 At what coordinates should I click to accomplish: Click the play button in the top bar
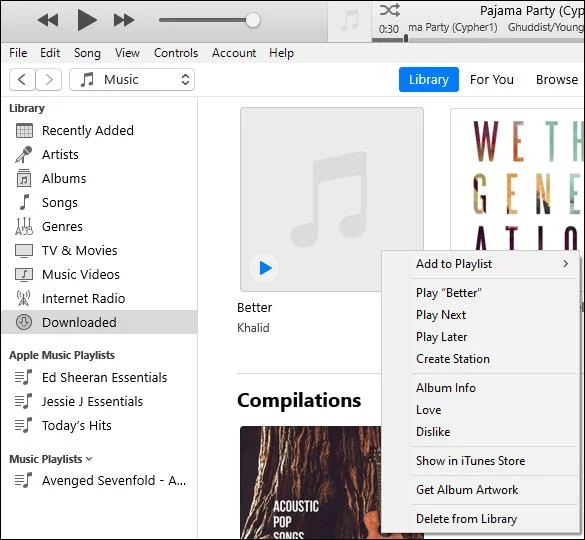pos(87,20)
